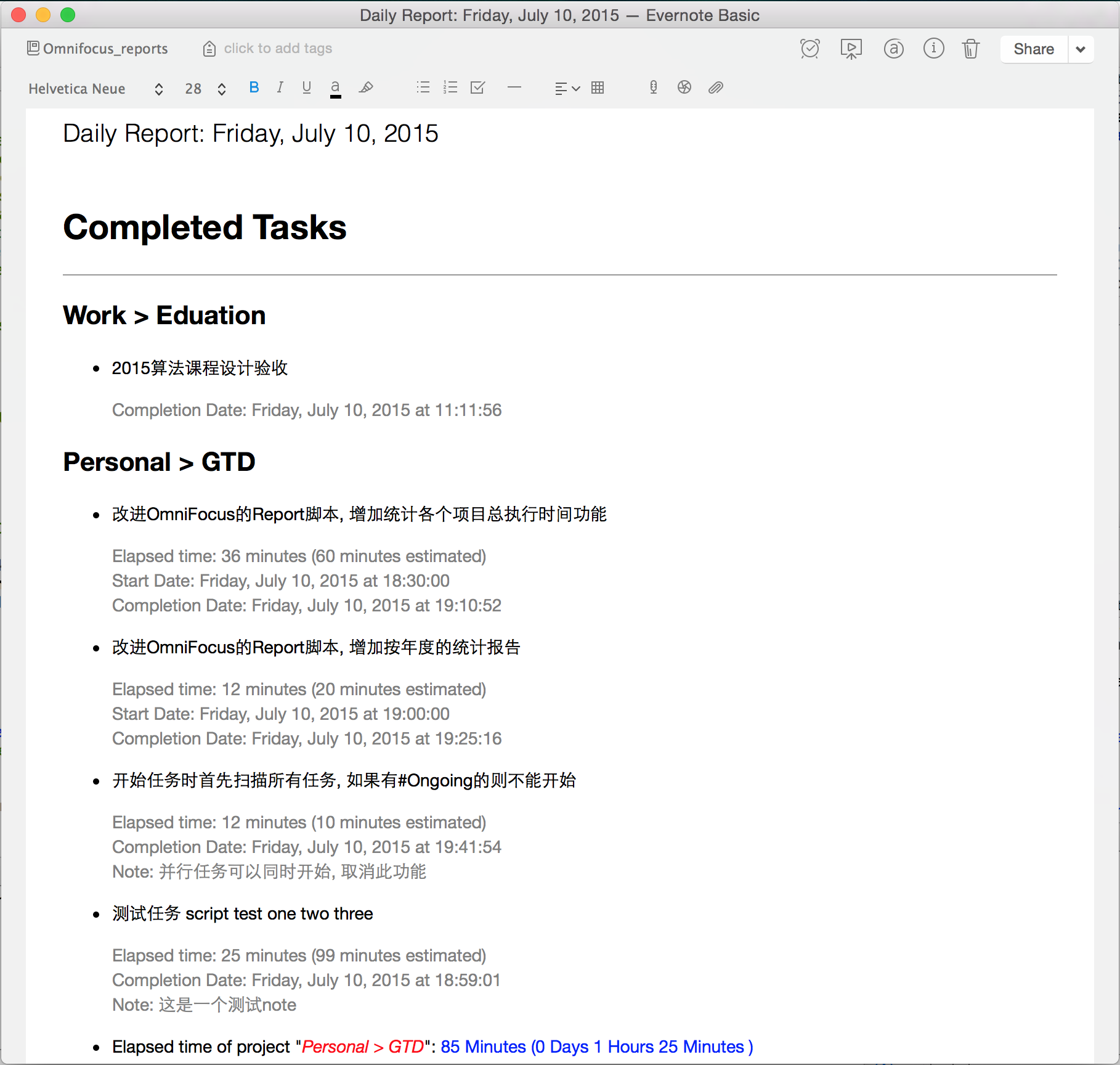Open the text color picker
Viewport: 1120px width, 1065px height.
point(335,89)
